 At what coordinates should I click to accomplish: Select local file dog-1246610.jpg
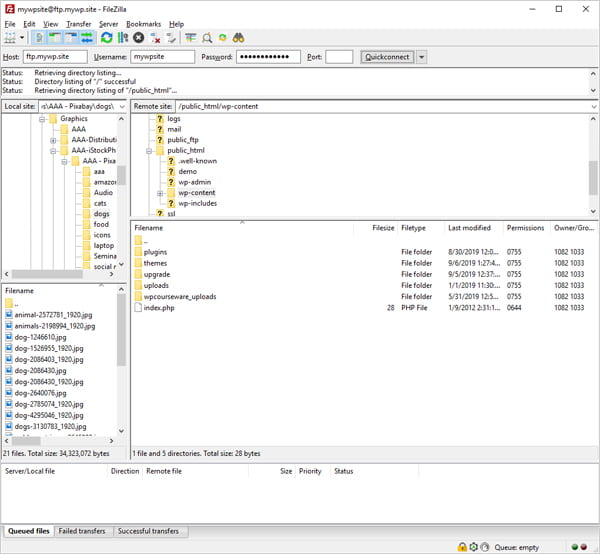point(40,337)
